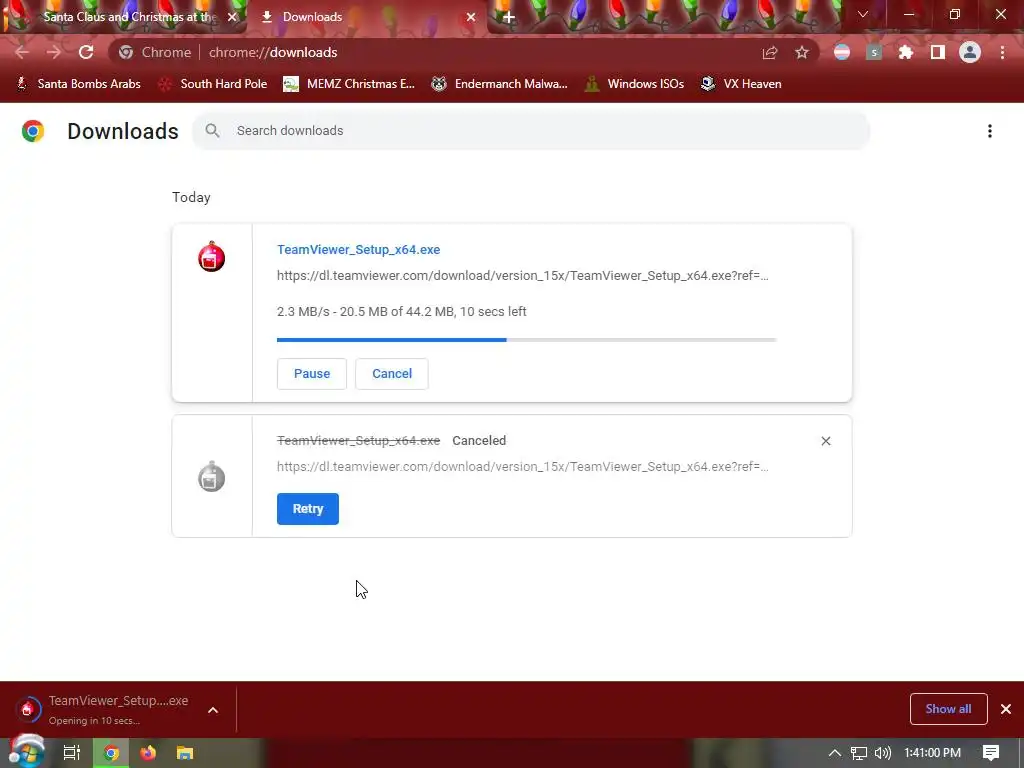Click the red ornament file icon of active download
Image resolution: width=1024 pixels, height=768 pixels.
click(212, 257)
